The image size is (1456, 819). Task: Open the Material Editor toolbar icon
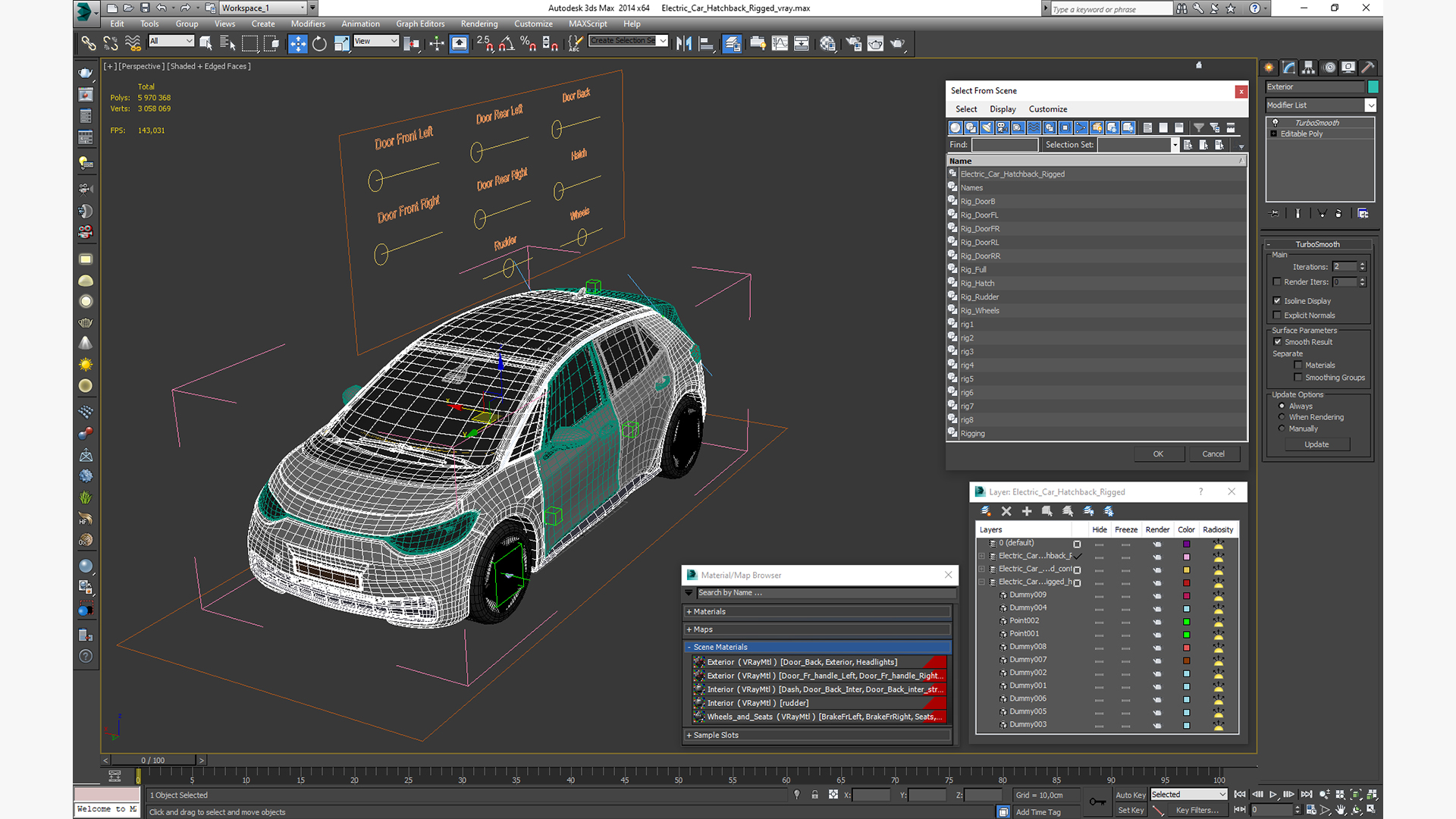[x=827, y=44]
